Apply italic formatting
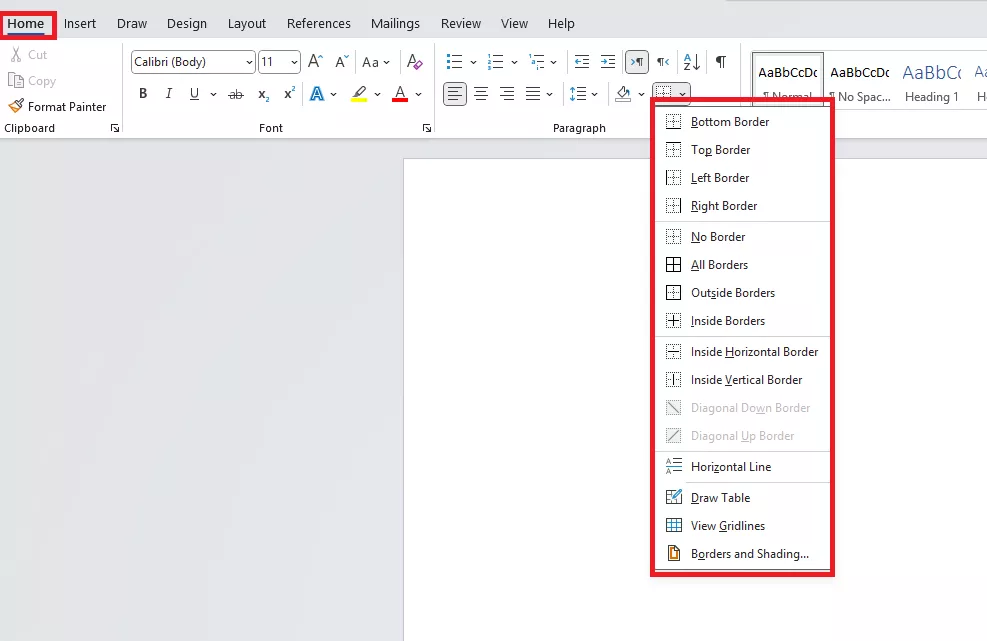This screenshot has width=987, height=641. (168, 94)
